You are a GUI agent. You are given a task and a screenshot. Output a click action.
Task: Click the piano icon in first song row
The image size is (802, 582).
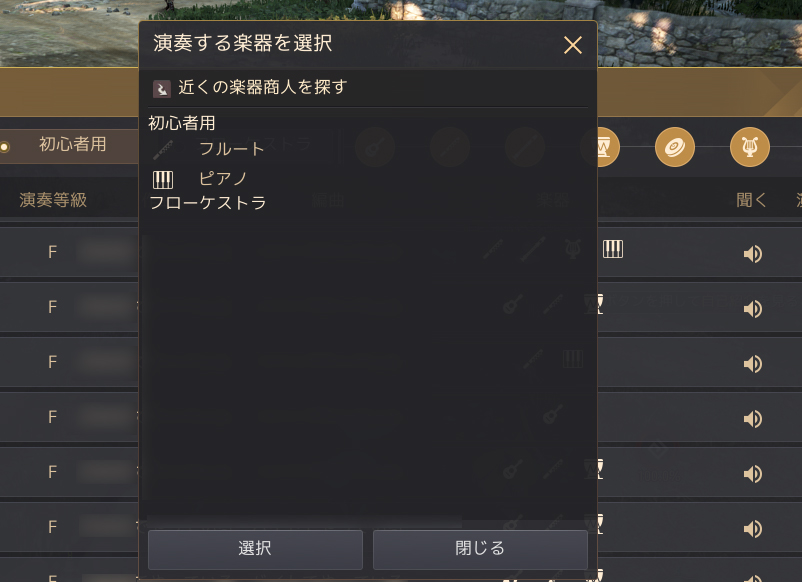[x=612, y=249]
